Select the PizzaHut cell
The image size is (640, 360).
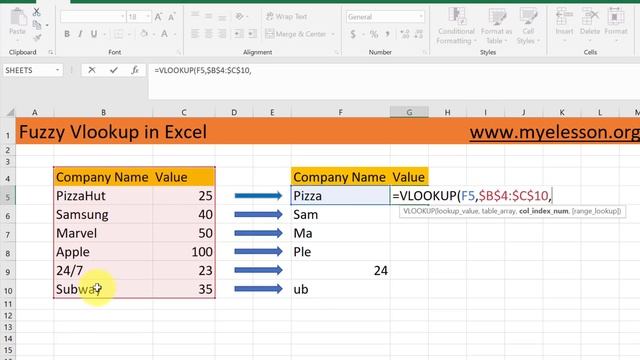tap(103, 196)
